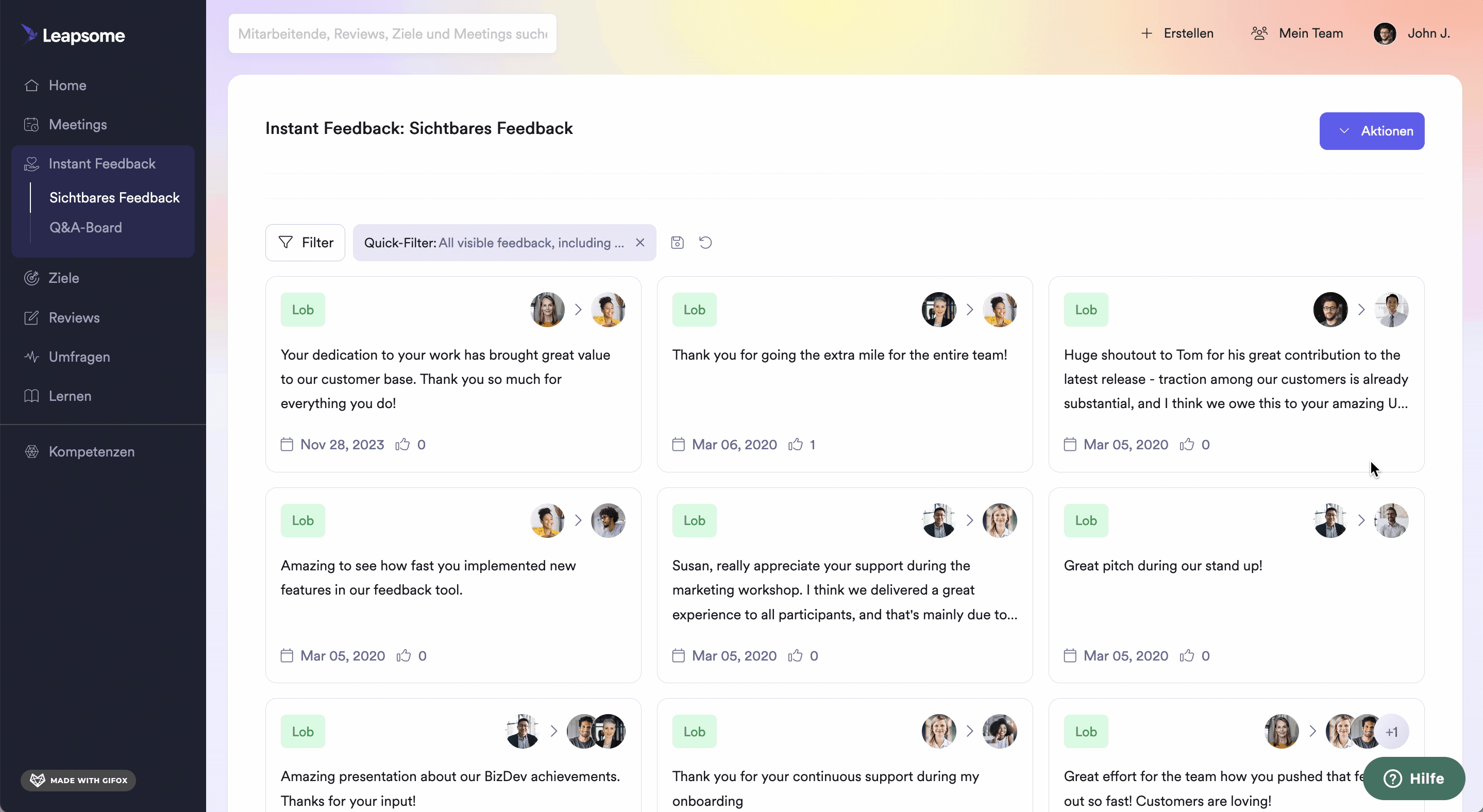Click the Kompetenzen icon
1483x812 pixels.
point(31,452)
